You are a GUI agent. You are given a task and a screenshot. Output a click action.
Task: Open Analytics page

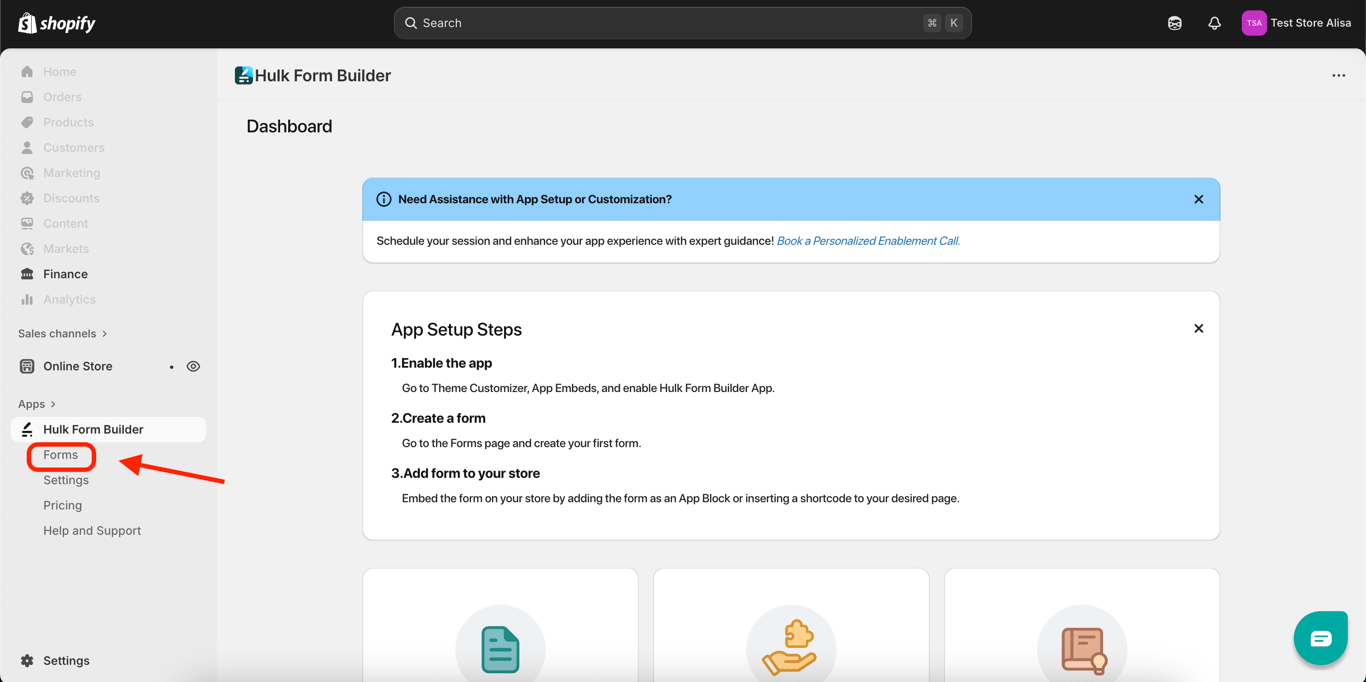click(69, 299)
